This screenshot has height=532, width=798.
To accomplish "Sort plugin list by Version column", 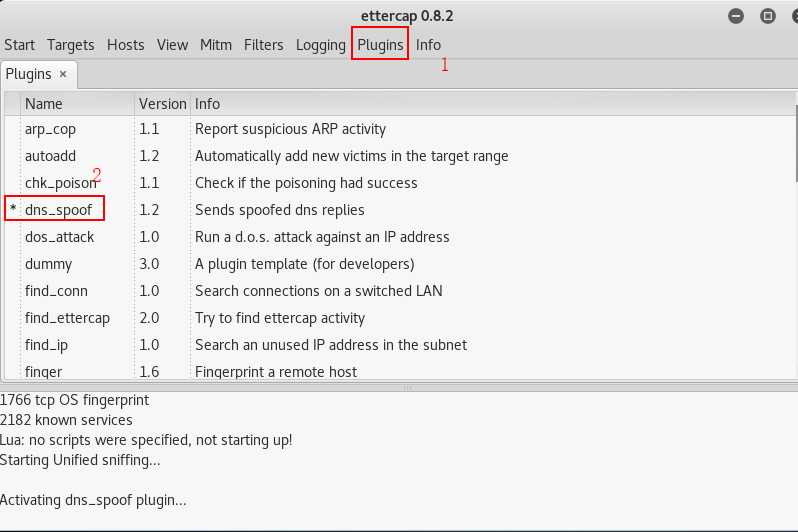I will [x=162, y=103].
